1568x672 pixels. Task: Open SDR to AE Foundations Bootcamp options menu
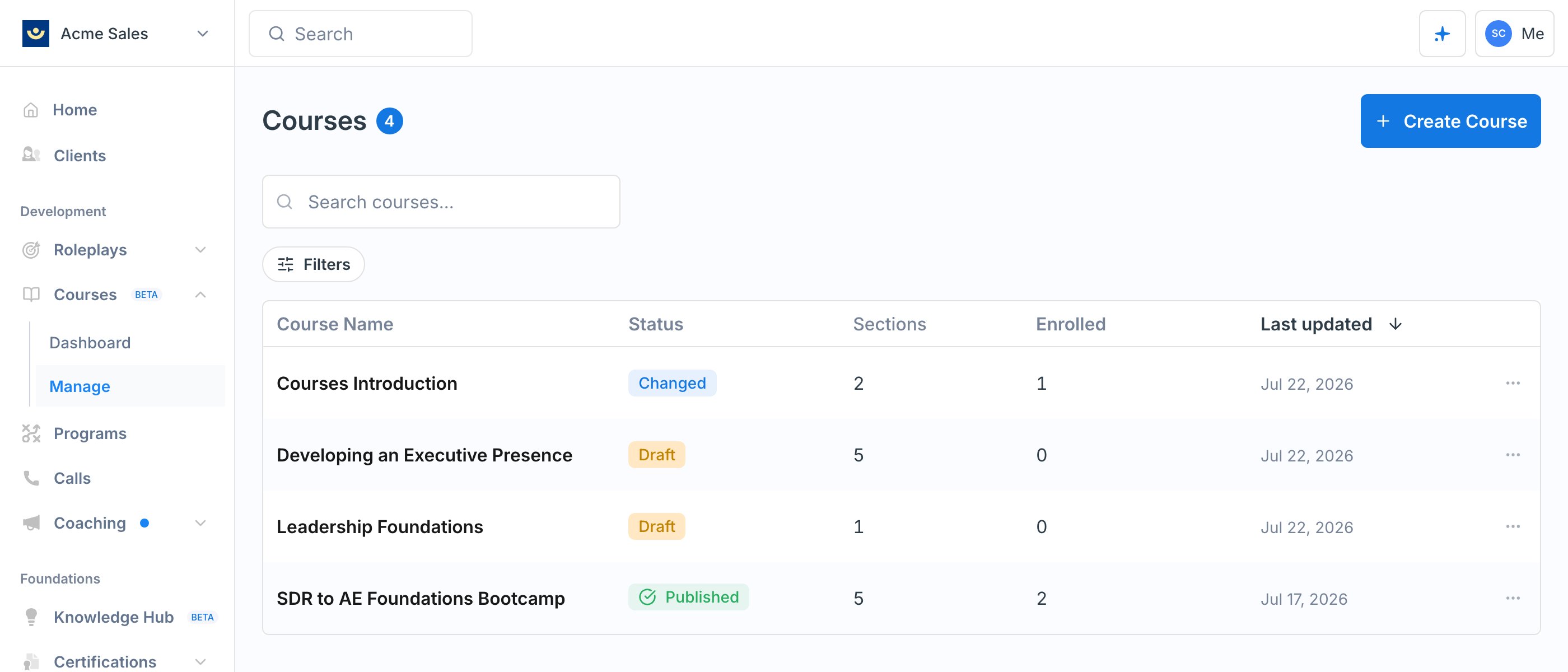point(1513,598)
